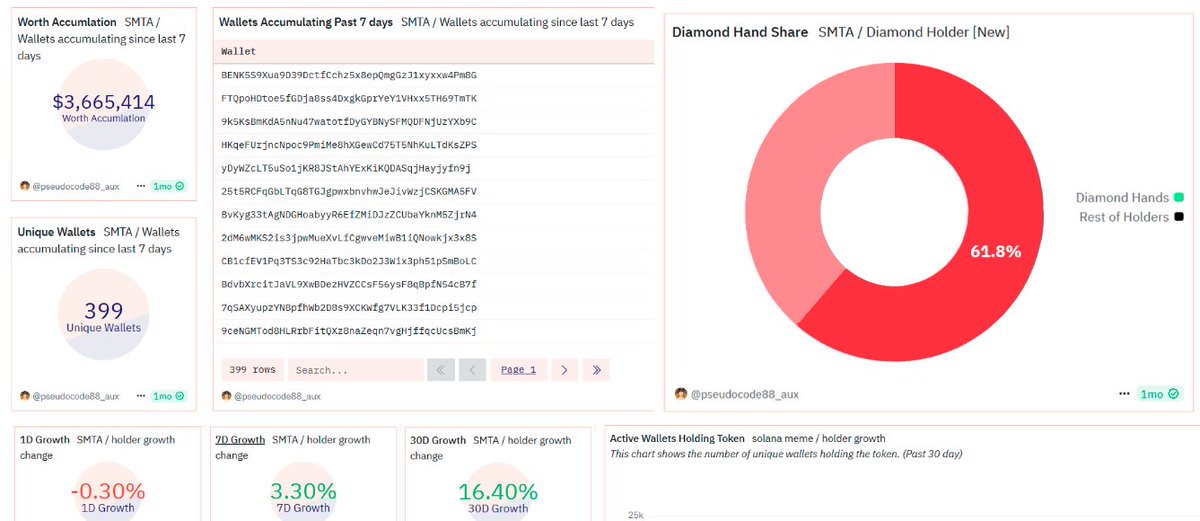The image size is (1200, 521).
Task: Open Wallets Accumulating Past 7 days title
Action: pyautogui.click(x=306, y=22)
